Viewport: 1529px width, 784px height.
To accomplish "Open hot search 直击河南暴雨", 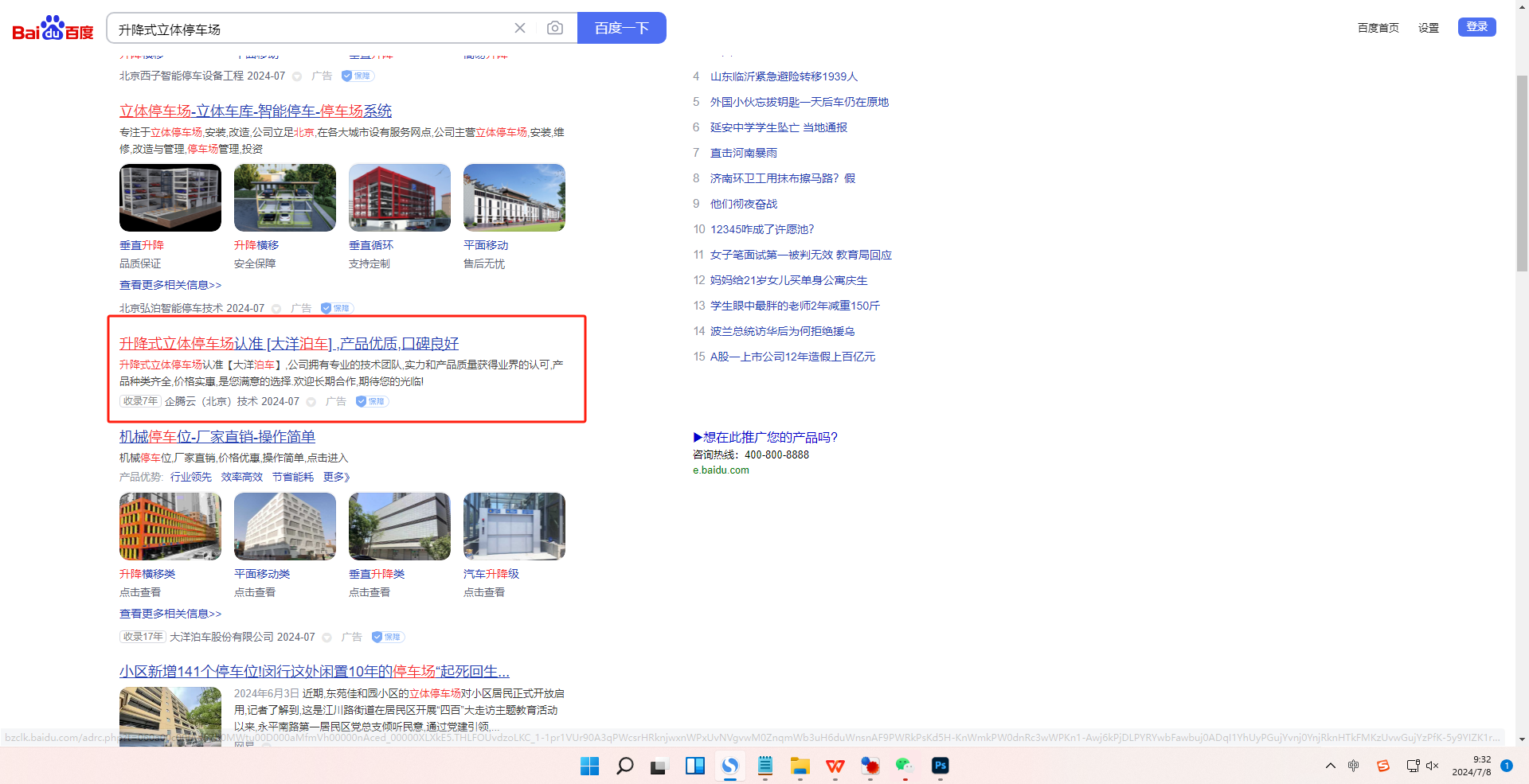I will [744, 153].
